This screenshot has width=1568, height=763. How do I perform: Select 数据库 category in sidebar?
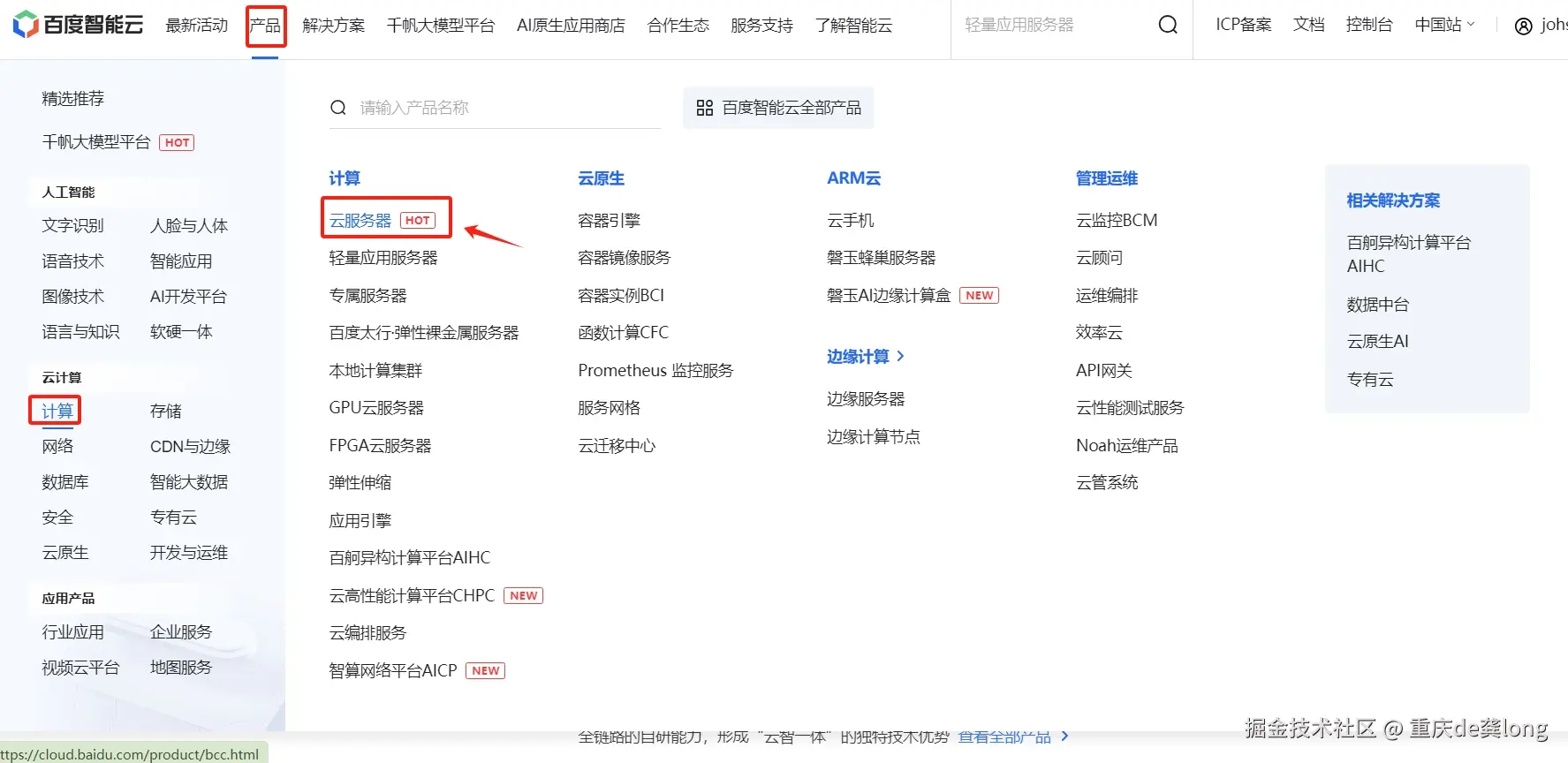coord(65,482)
